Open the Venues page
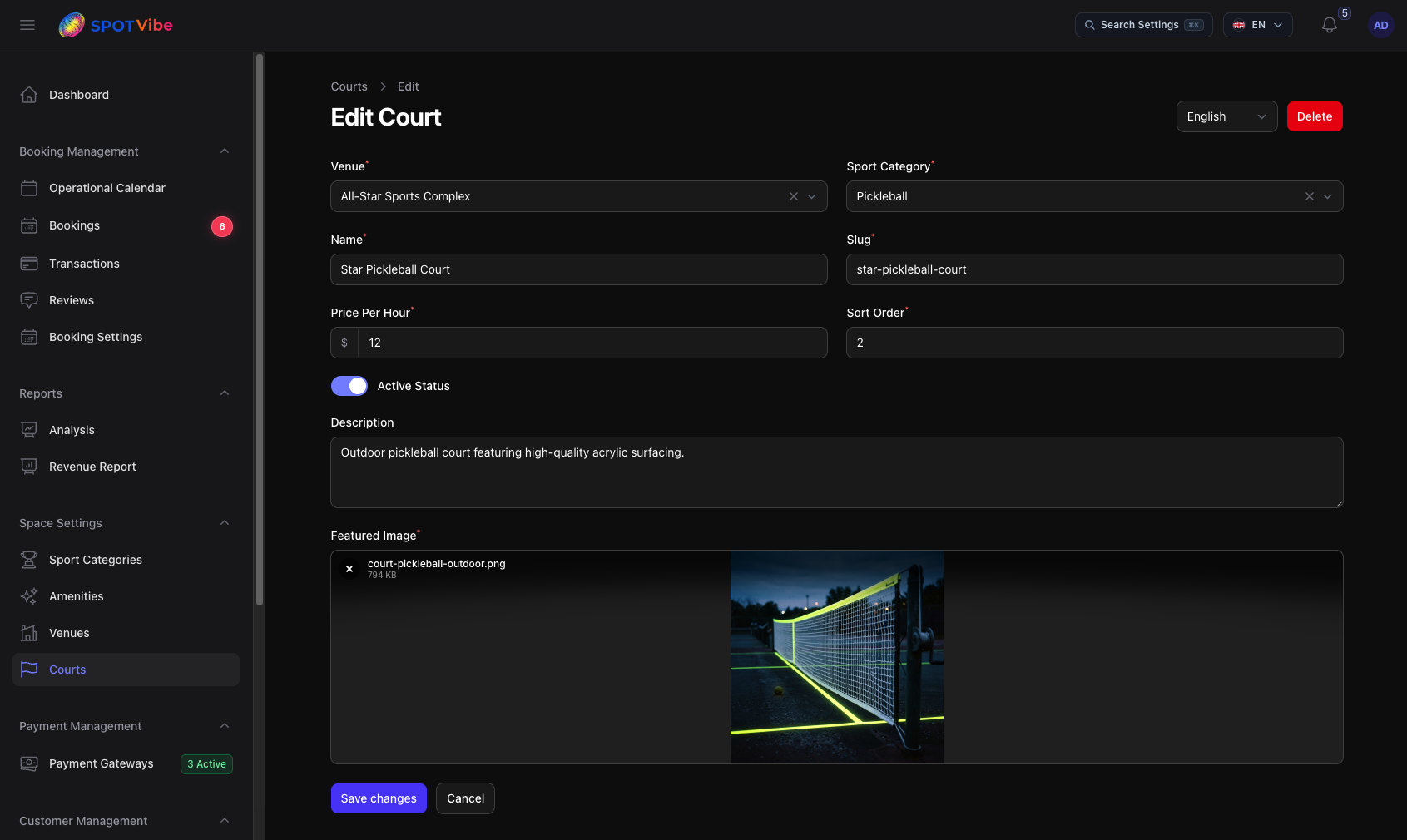 pos(126,633)
